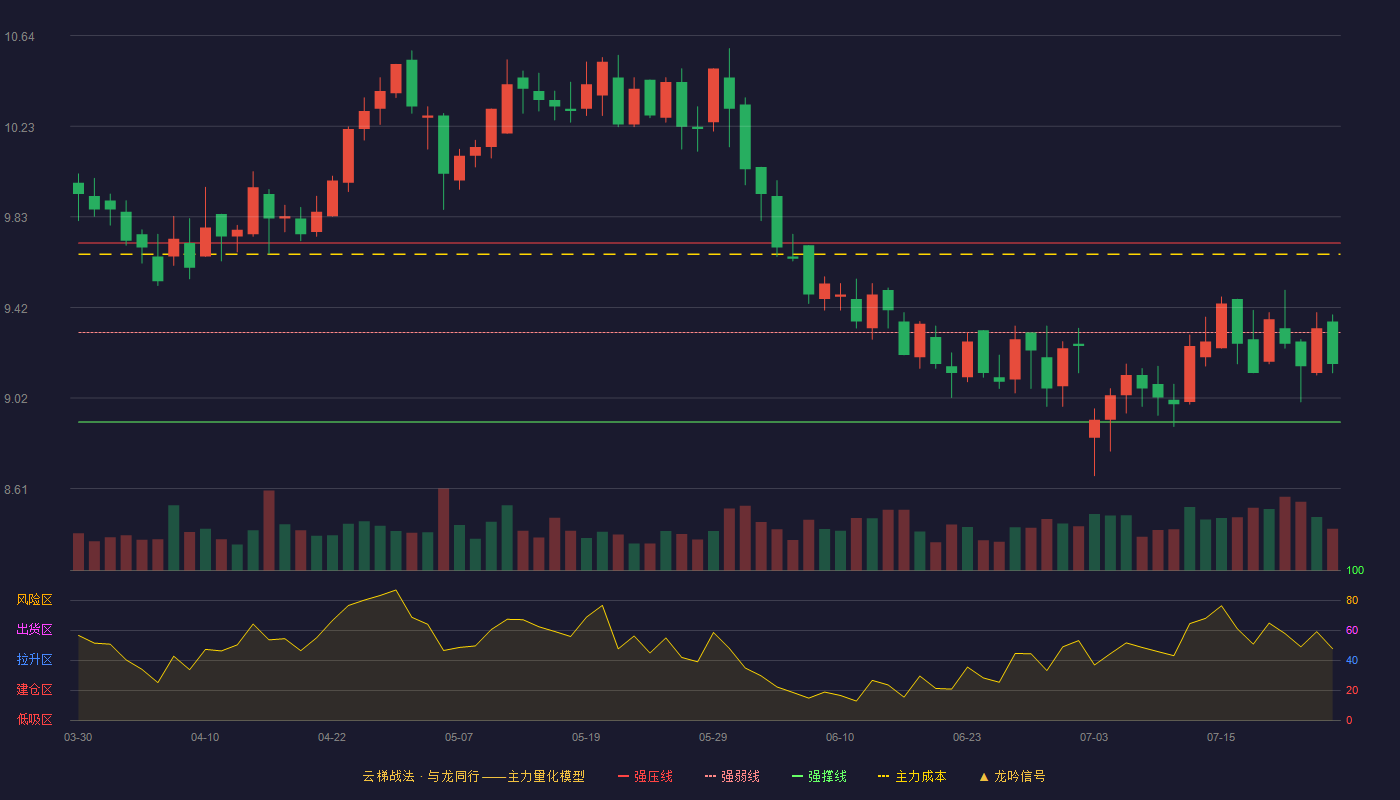Click the 10.64 price axis label
The width and height of the screenshot is (1400, 800).
coord(19,37)
